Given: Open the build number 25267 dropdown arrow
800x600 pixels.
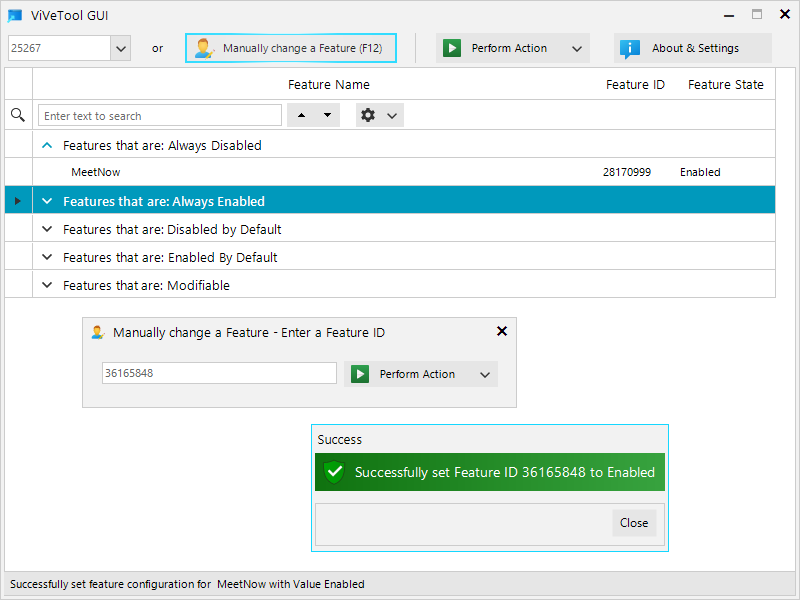Looking at the screenshot, I should [x=121, y=48].
